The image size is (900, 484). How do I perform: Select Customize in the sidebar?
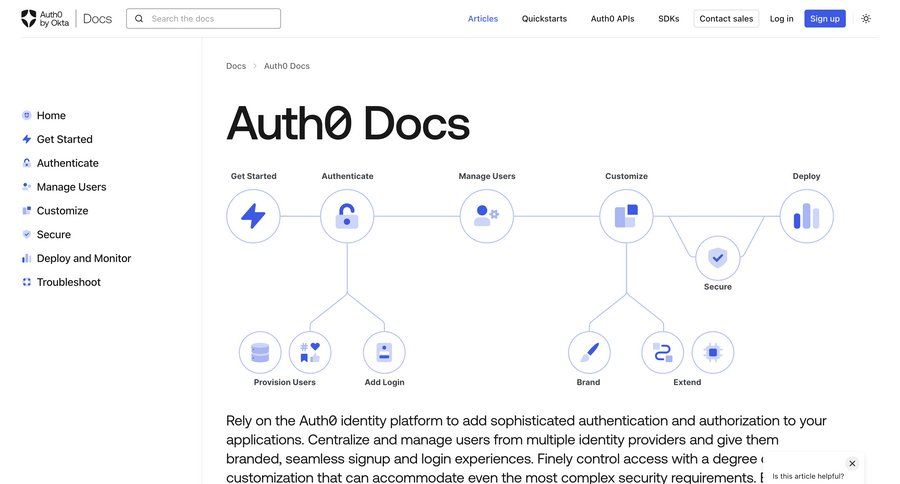point(63,211)
